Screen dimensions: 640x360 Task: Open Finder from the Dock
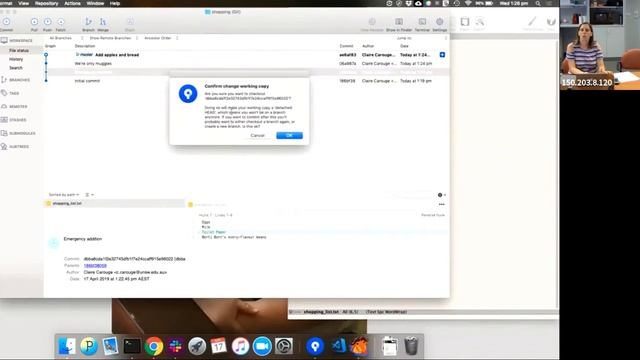pyautogui.click(x=67, y=346)
